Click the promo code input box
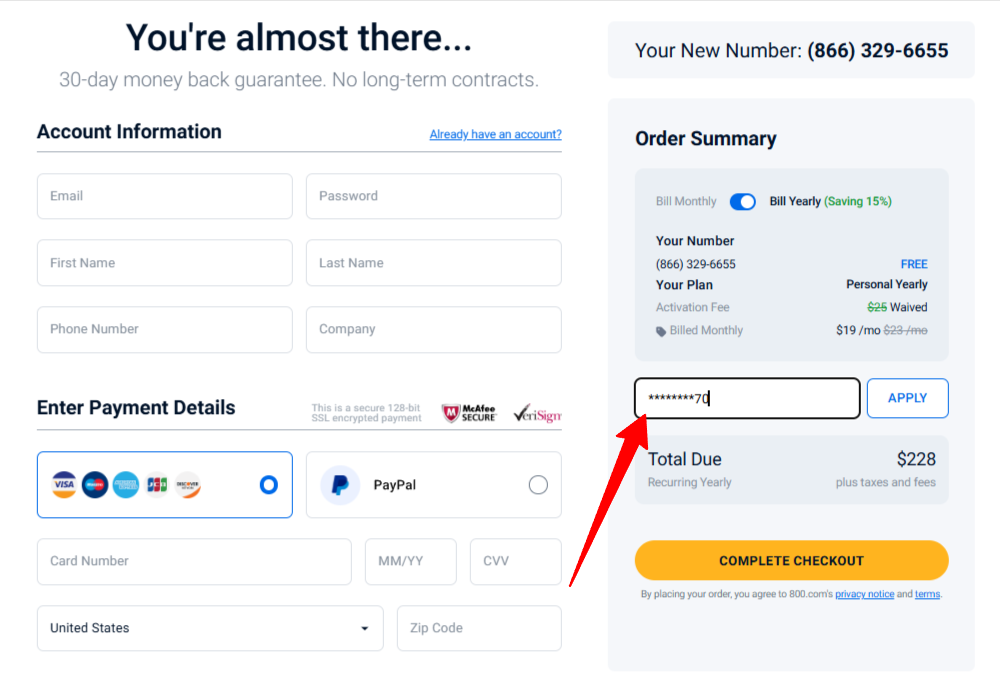1000x683 pixels. (747, 398)
